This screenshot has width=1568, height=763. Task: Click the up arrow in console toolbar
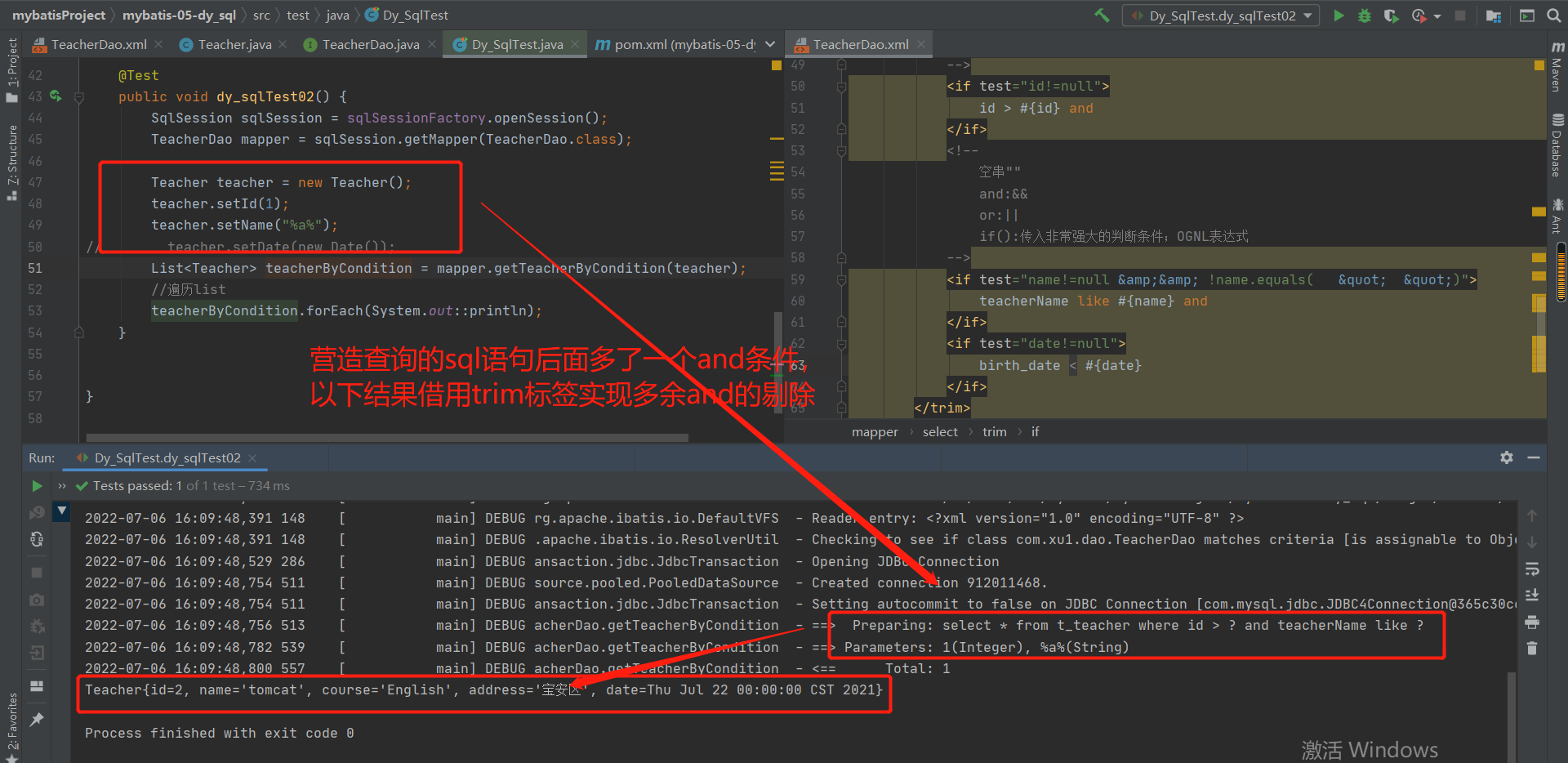(1532, 515)
